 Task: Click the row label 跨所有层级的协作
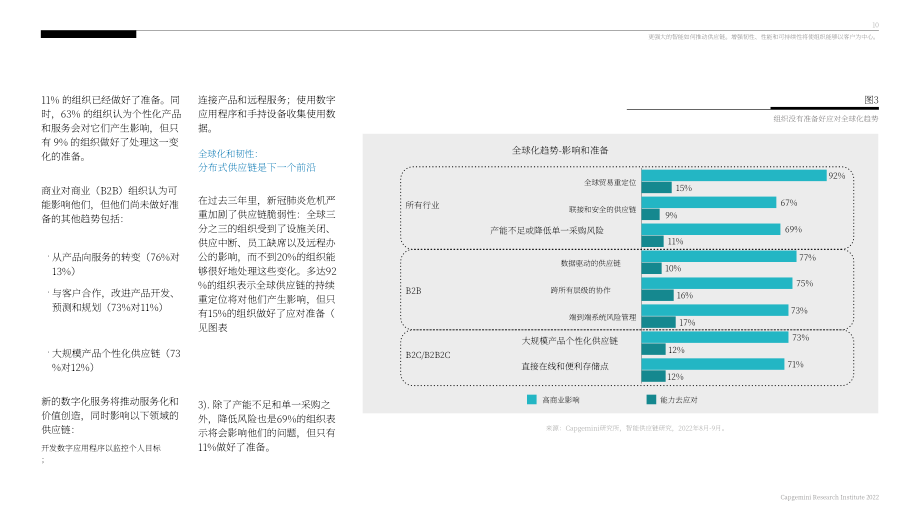[x=580, y=290]
